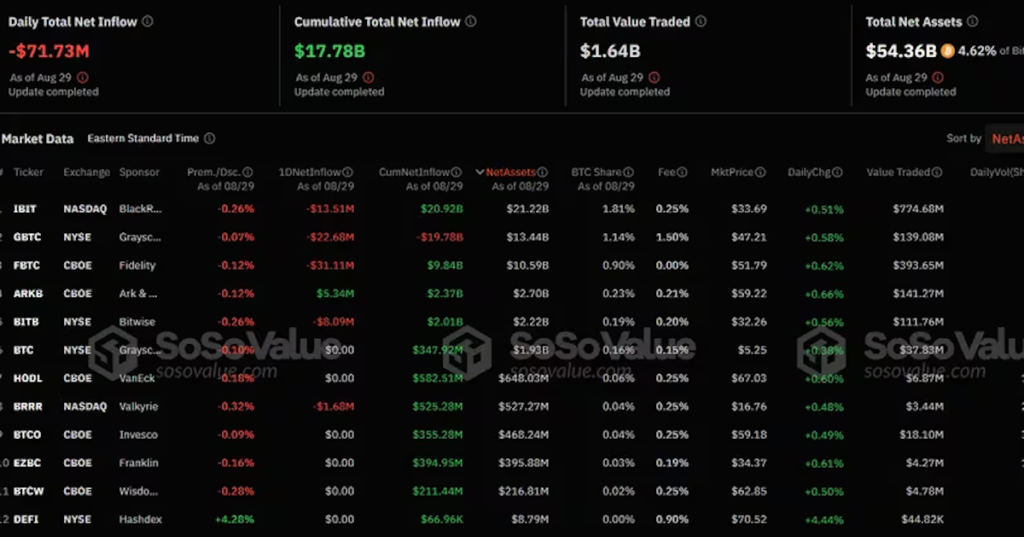This screenshot has width=1024, height=537.
Task: Click info icon next to Eastern Standard Time
Action: tap(210, 138)
